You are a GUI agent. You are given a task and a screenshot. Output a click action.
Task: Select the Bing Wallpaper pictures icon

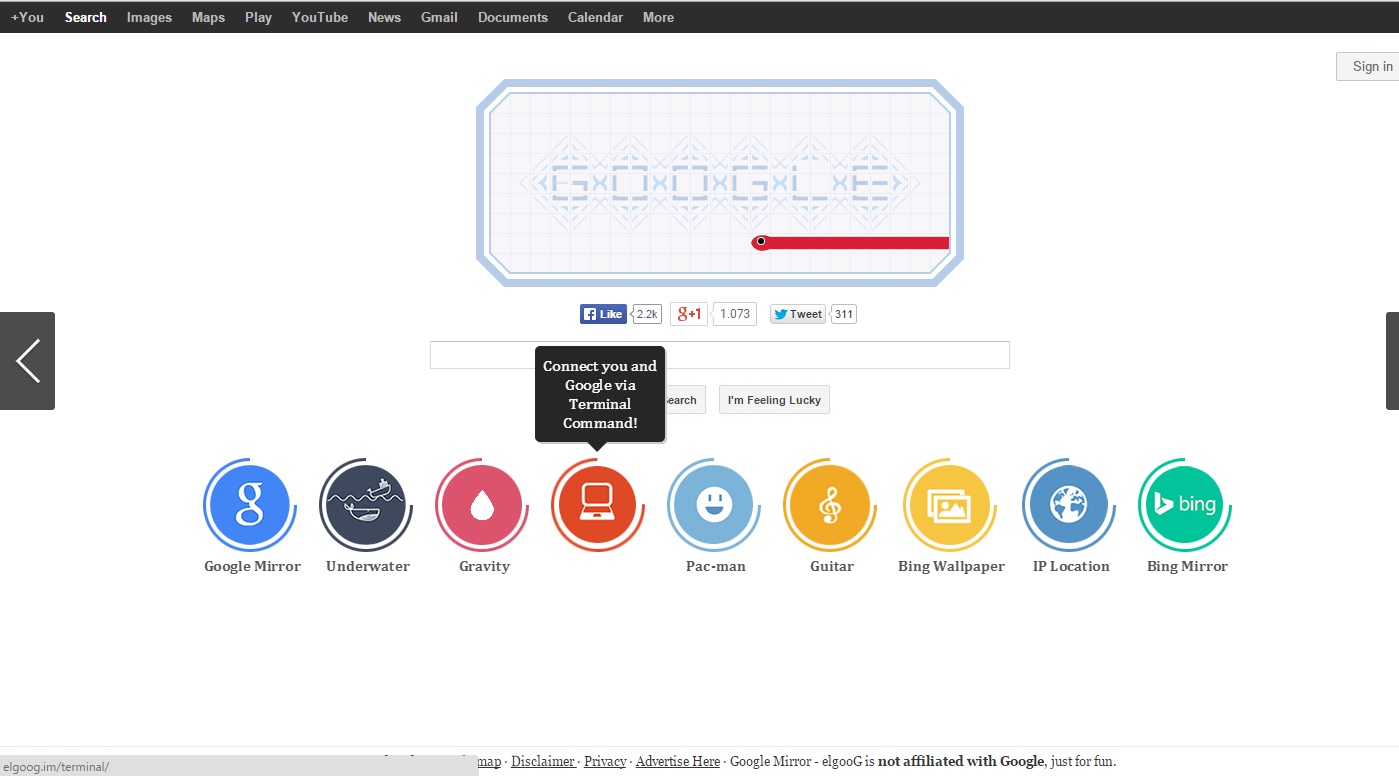point(948,505)
